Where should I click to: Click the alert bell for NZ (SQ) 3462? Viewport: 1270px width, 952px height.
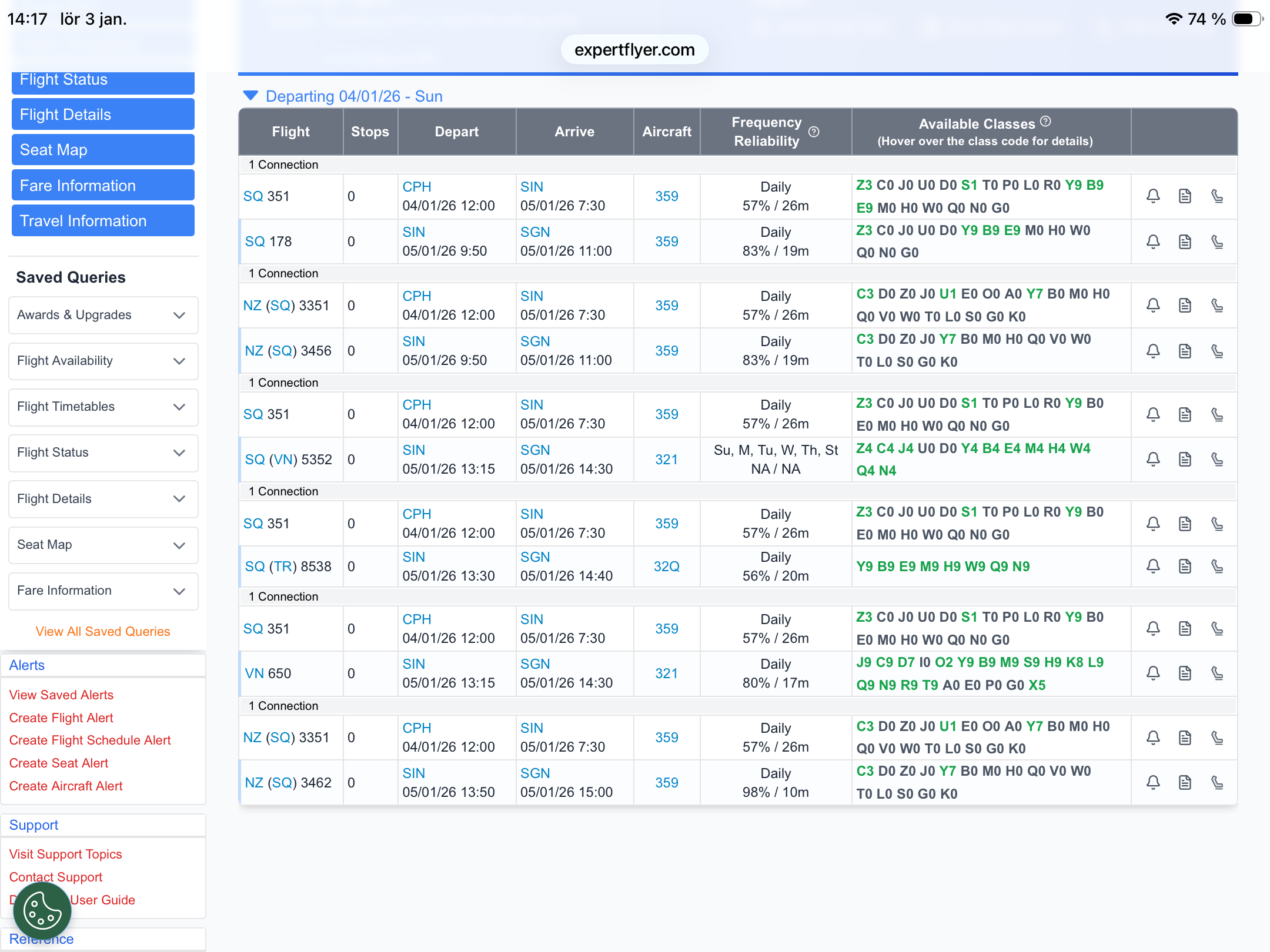pyautogui.click(x=1153, y=783)
